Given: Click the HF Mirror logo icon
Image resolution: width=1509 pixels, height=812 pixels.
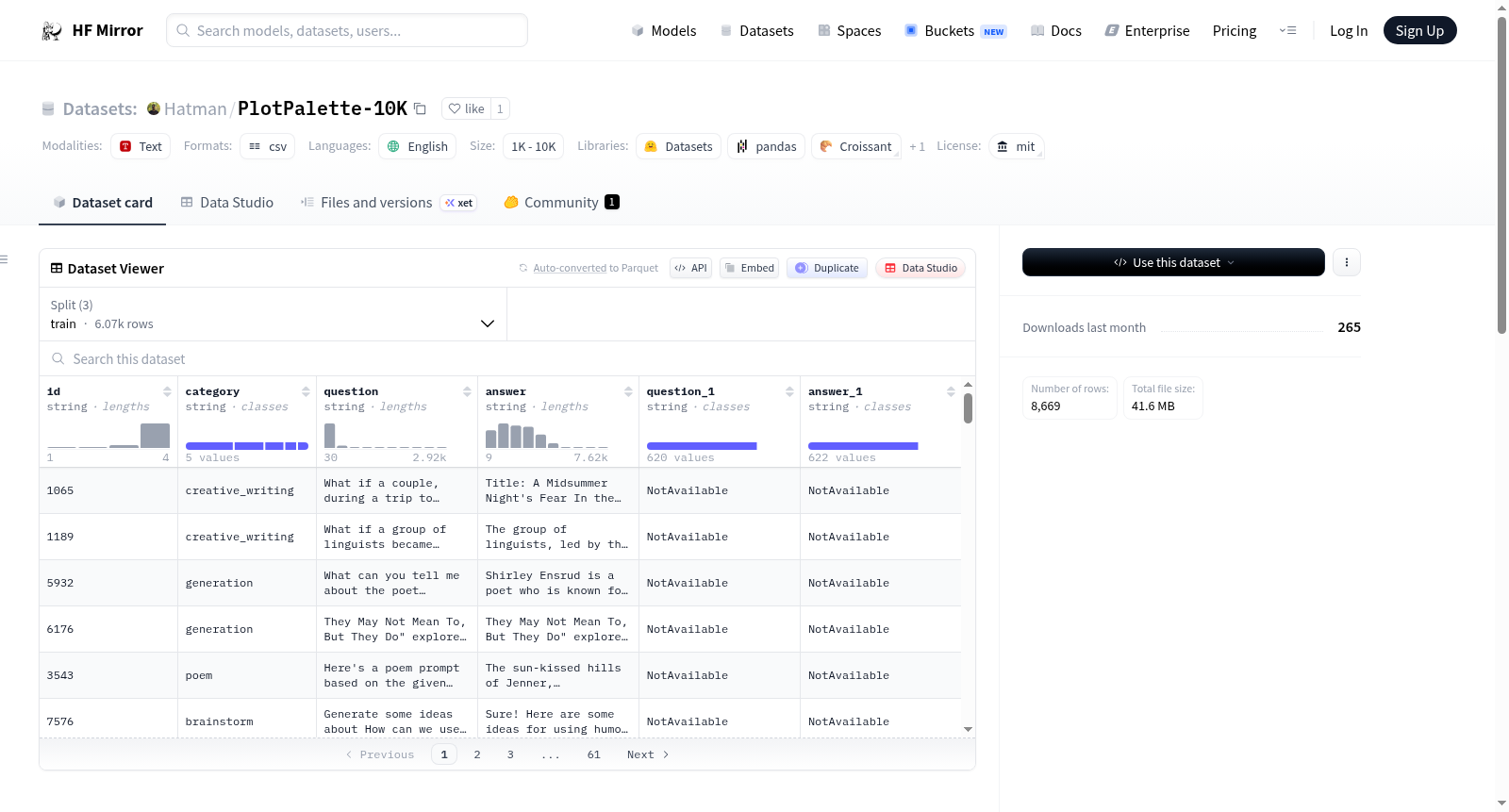Looking at the screenshot, I should (x=52, y=31).
